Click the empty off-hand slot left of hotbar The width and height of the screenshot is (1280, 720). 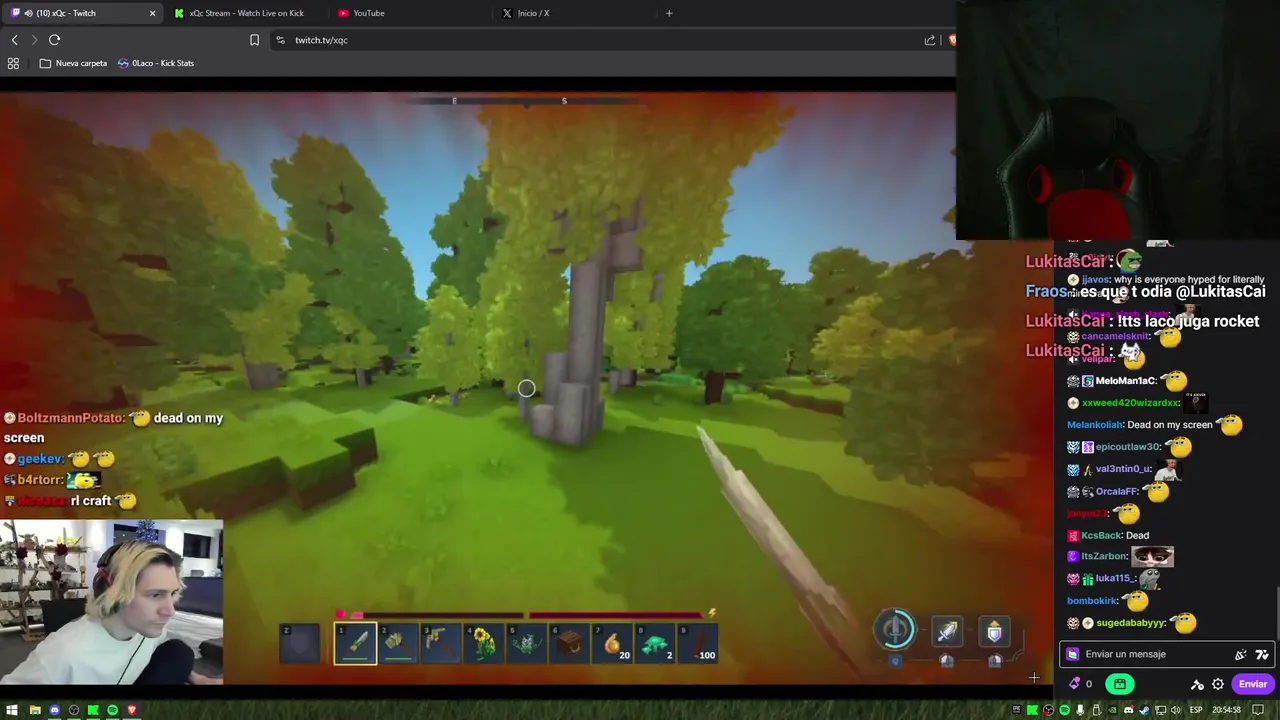point(300,643)
